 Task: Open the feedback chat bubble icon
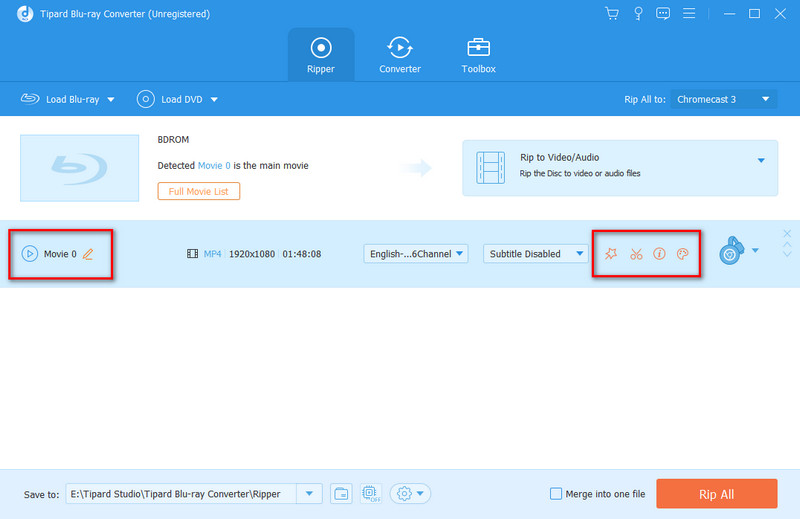pyautogui.click(x=663, y=14)
